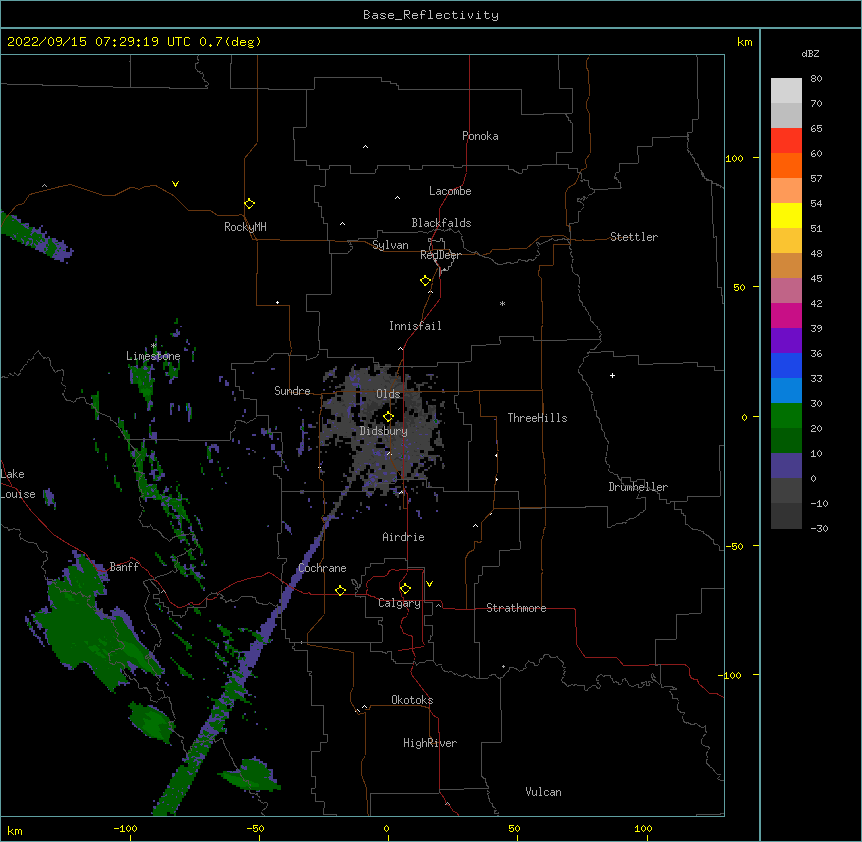Click the 65 value in dBZ legend
This screenshot has width=862, height=842.
tap(816, 129)
